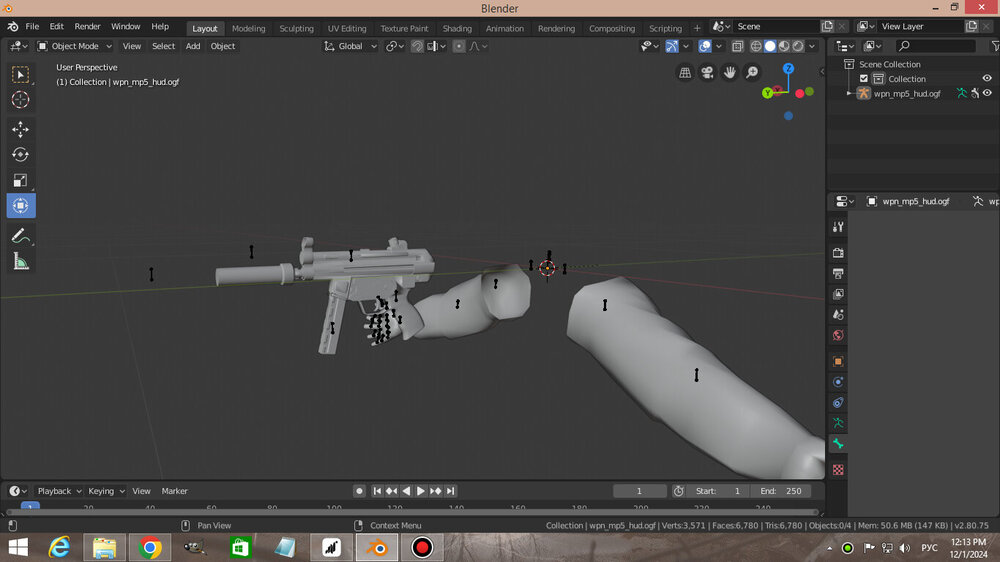The image size is (1000, 562).
Task: Toggle camera view in the viewport
Action: coord(707,72)
